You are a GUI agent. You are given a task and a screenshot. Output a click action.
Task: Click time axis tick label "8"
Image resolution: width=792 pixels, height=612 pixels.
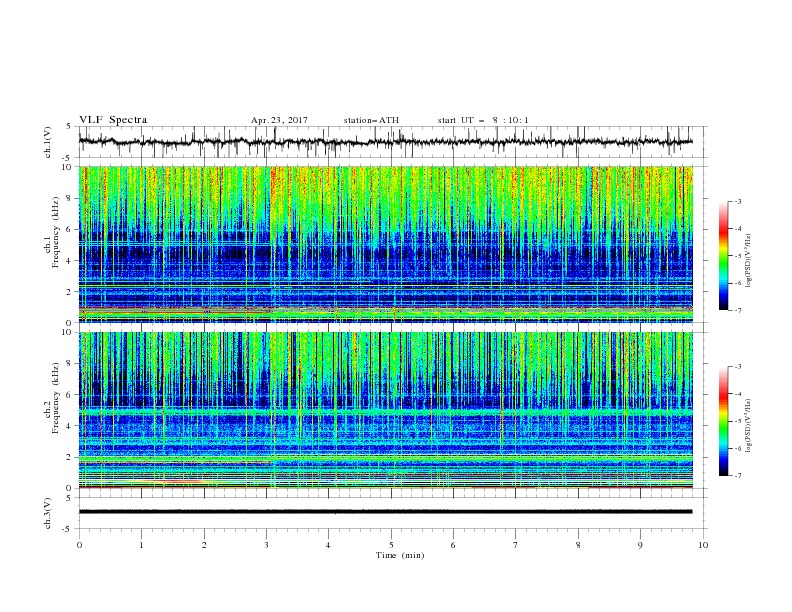click(x=578, y=545)
